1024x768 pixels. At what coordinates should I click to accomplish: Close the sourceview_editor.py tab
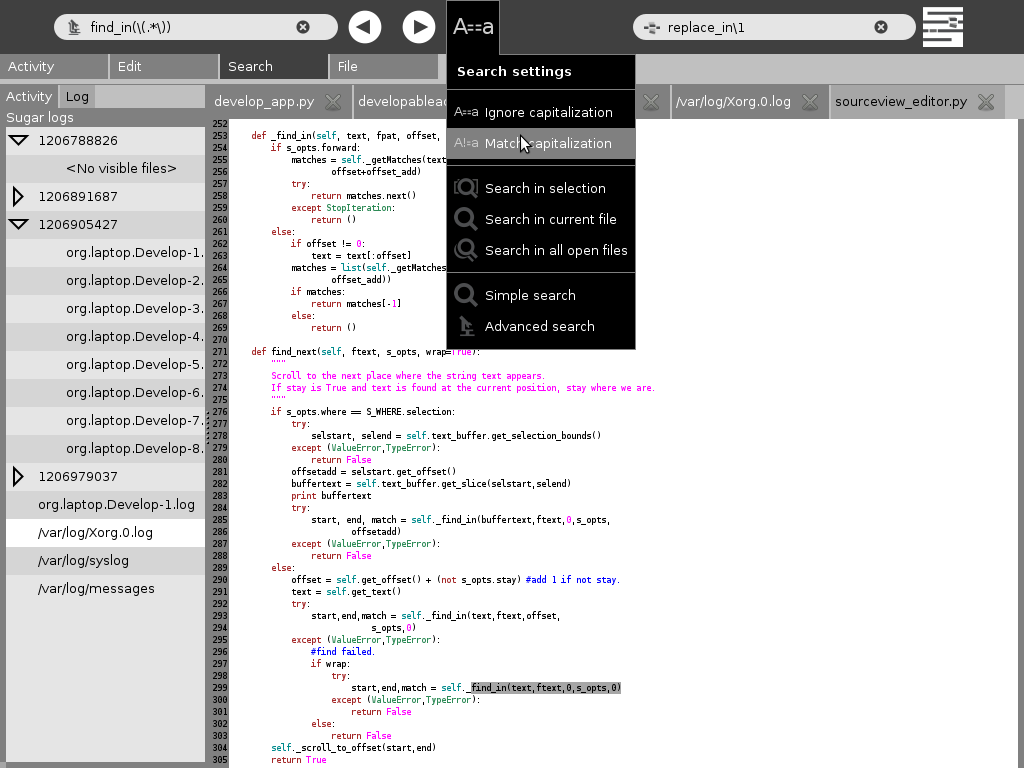(986, 102)
